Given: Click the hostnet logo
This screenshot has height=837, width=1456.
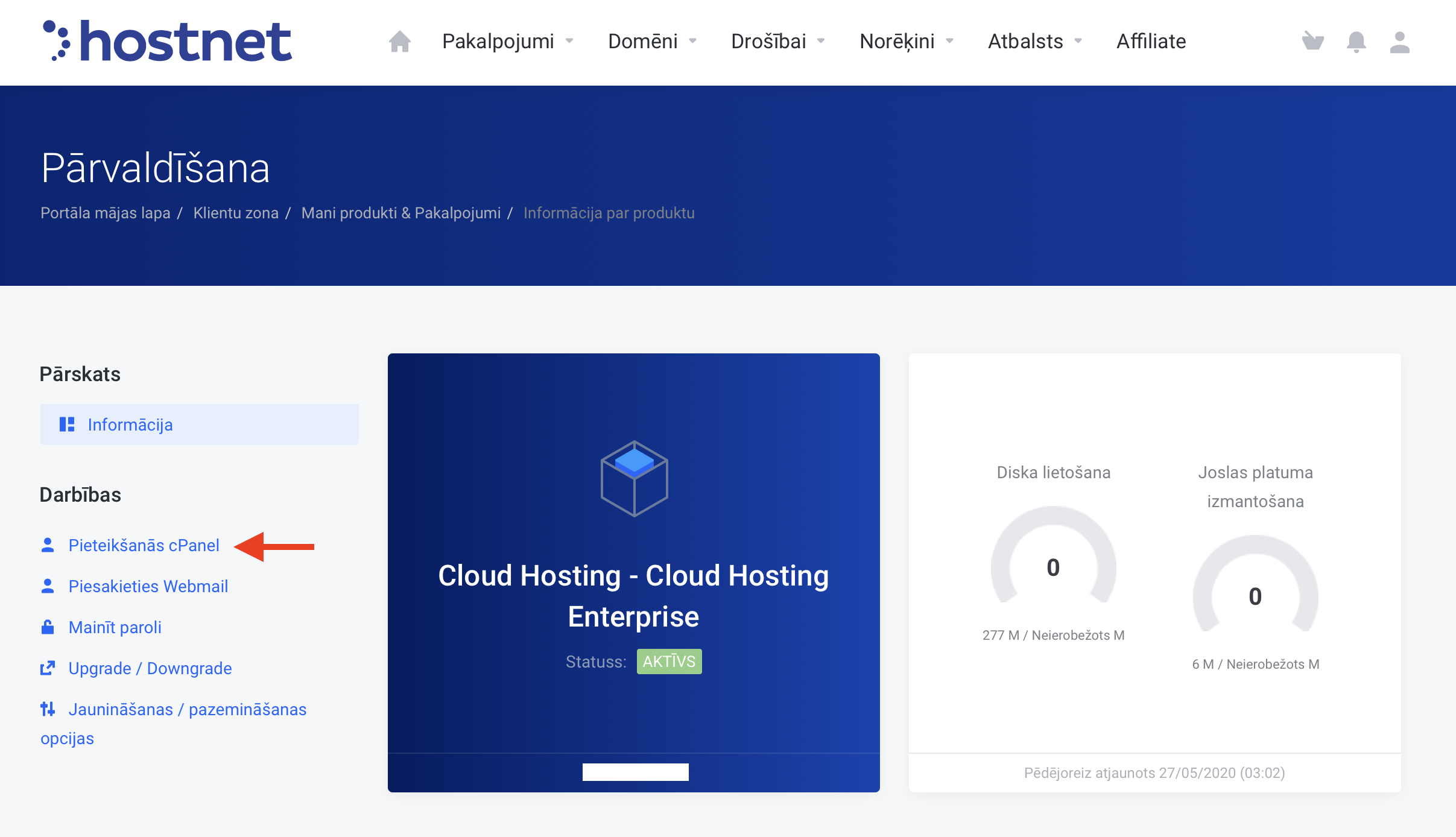Looking at the screenshot, I should pos(168,41).
